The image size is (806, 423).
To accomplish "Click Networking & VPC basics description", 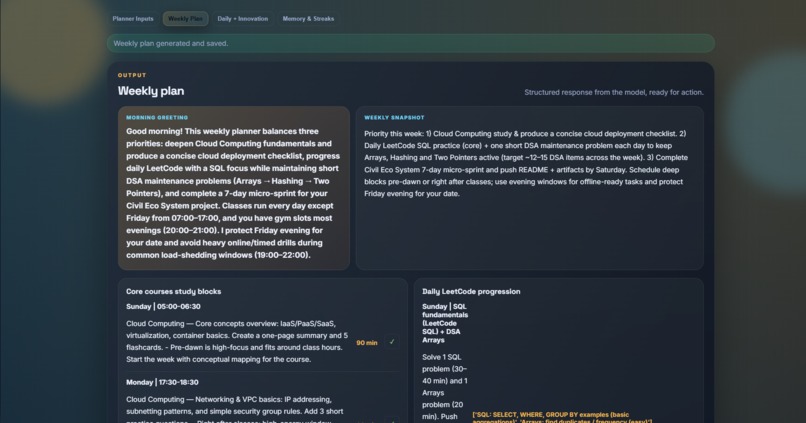I will 235,409.
